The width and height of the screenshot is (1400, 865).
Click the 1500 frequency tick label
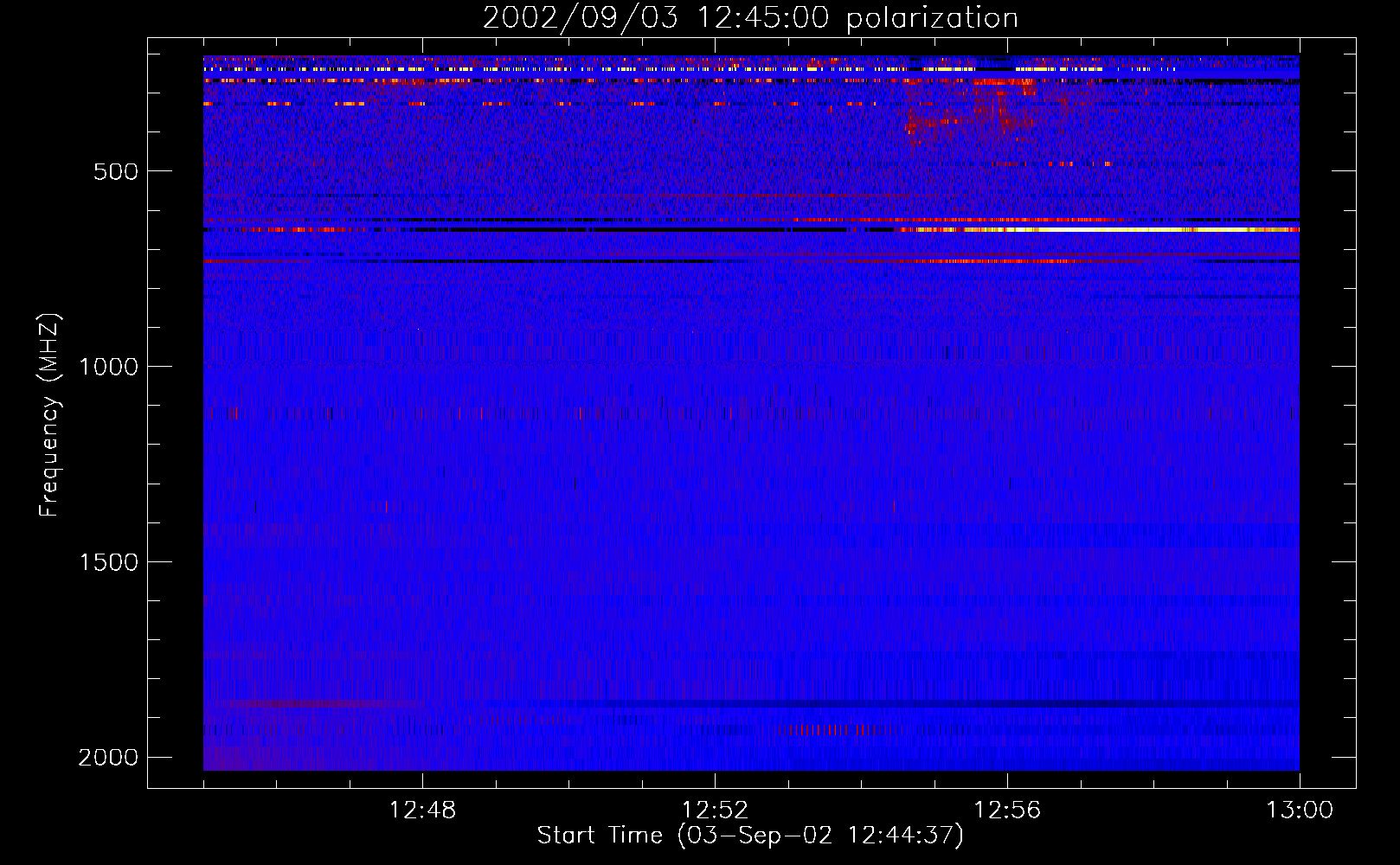click(x=108, y=562)
